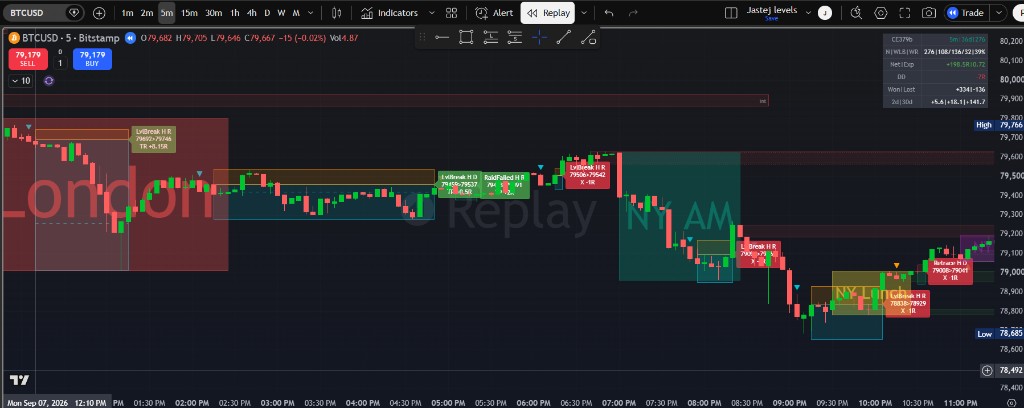The width and height of the screenshot is (1024, 408).
Task: Click the blue 79,179 BUY button
Action: 92,59
